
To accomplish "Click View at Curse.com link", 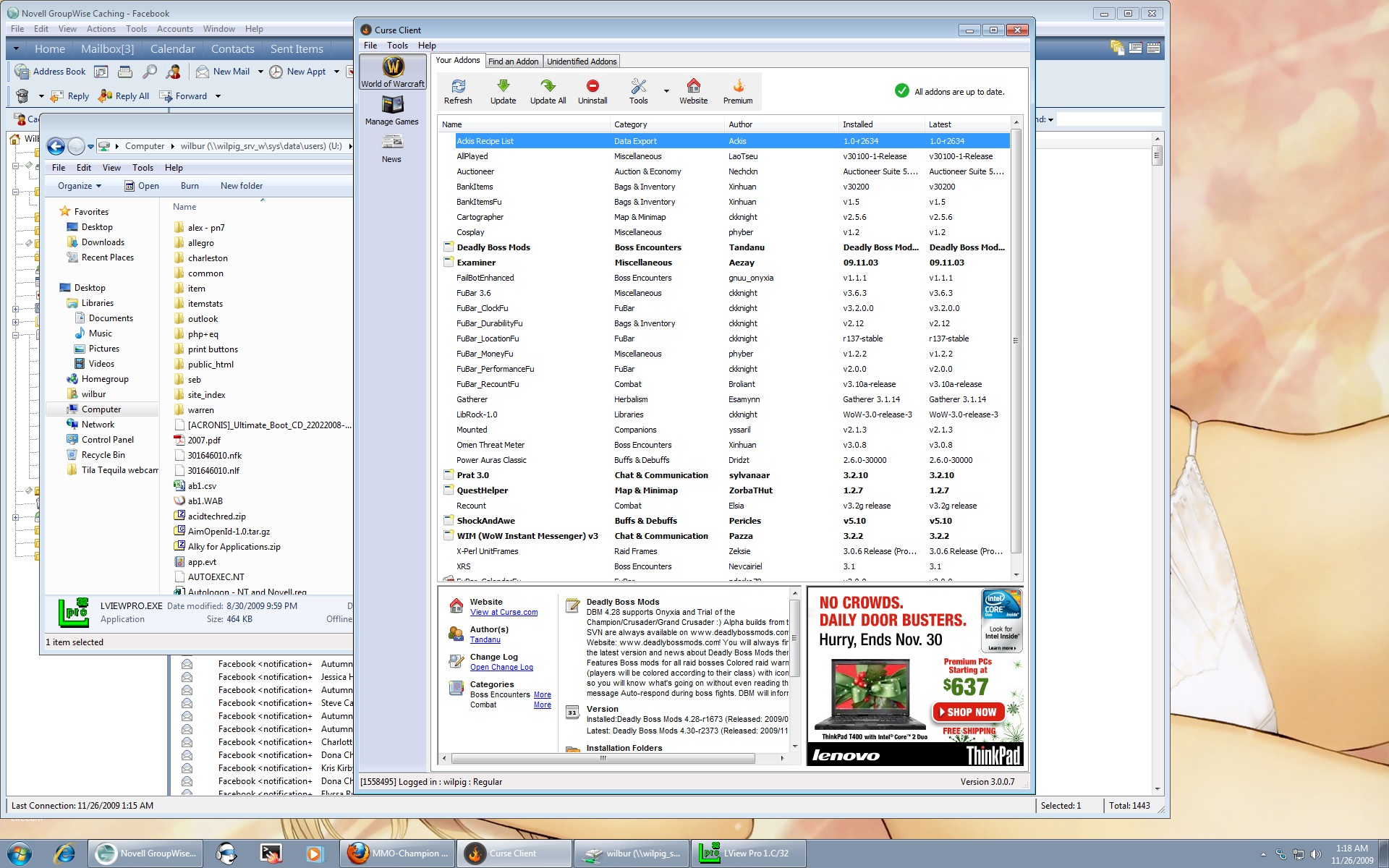I will 504,612.
